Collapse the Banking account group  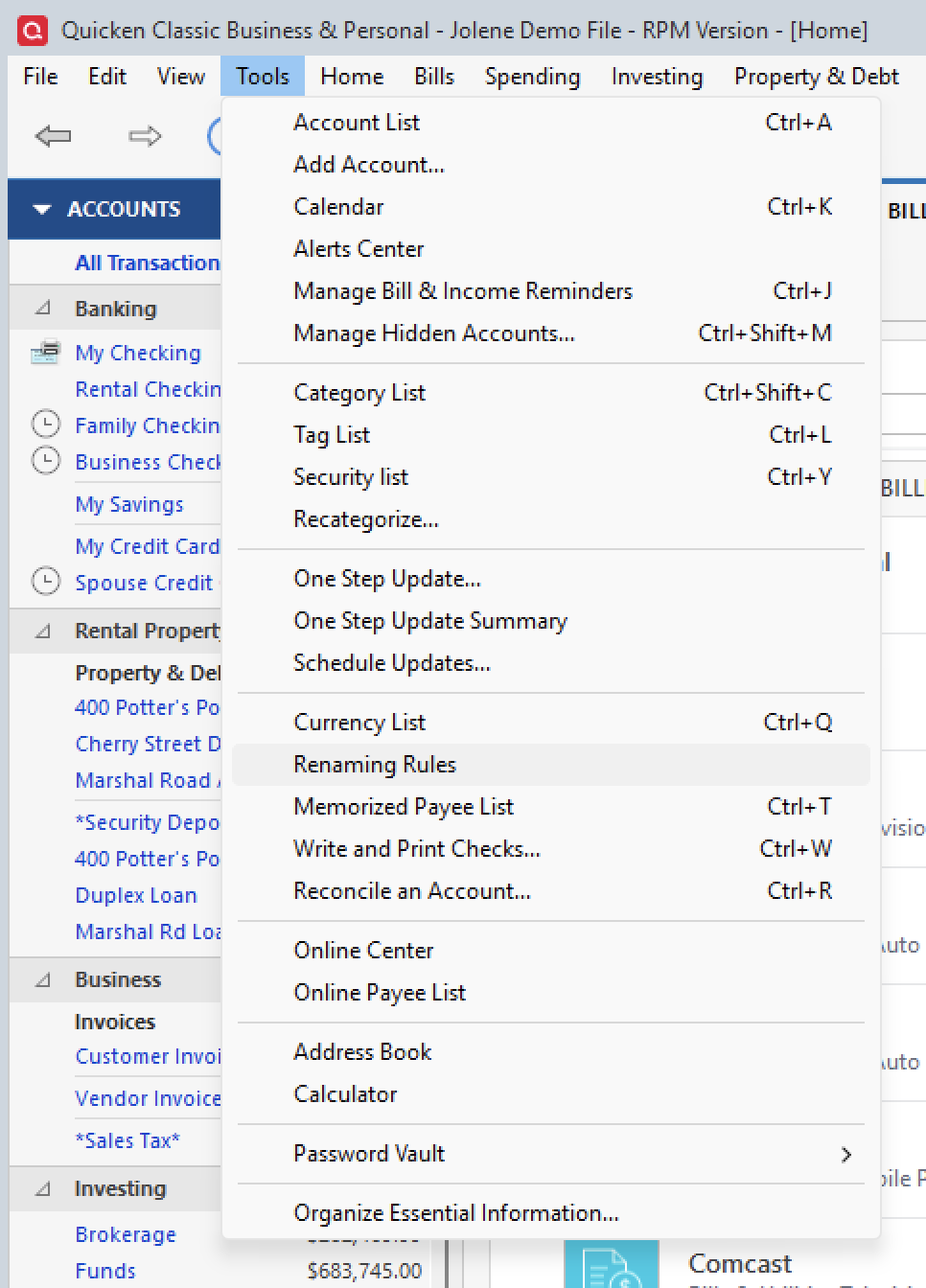click(43, 309)
